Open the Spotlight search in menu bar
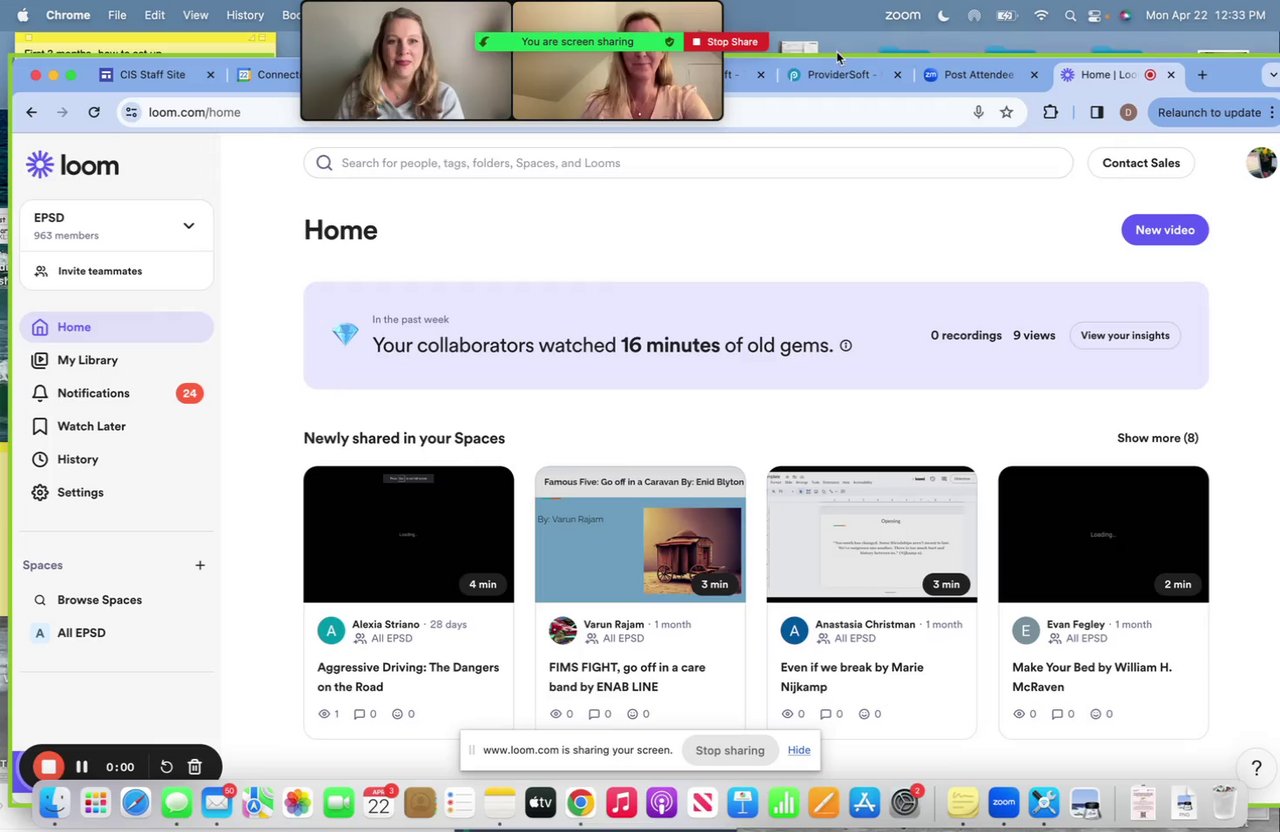This screenshot has width=1280, height=832. tap(1070, 15)
